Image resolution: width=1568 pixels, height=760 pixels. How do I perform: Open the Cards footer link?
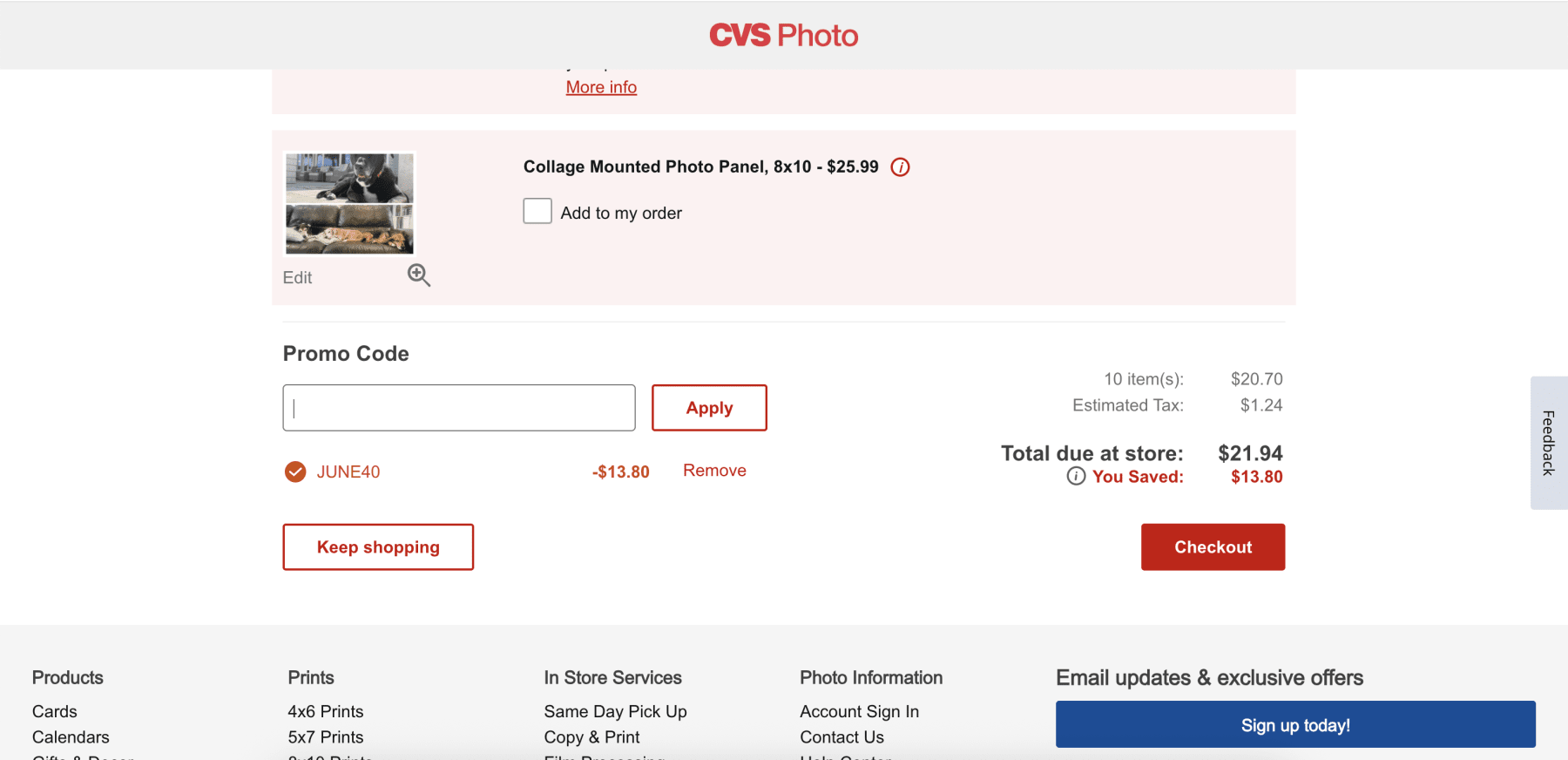tap(55, 711)
